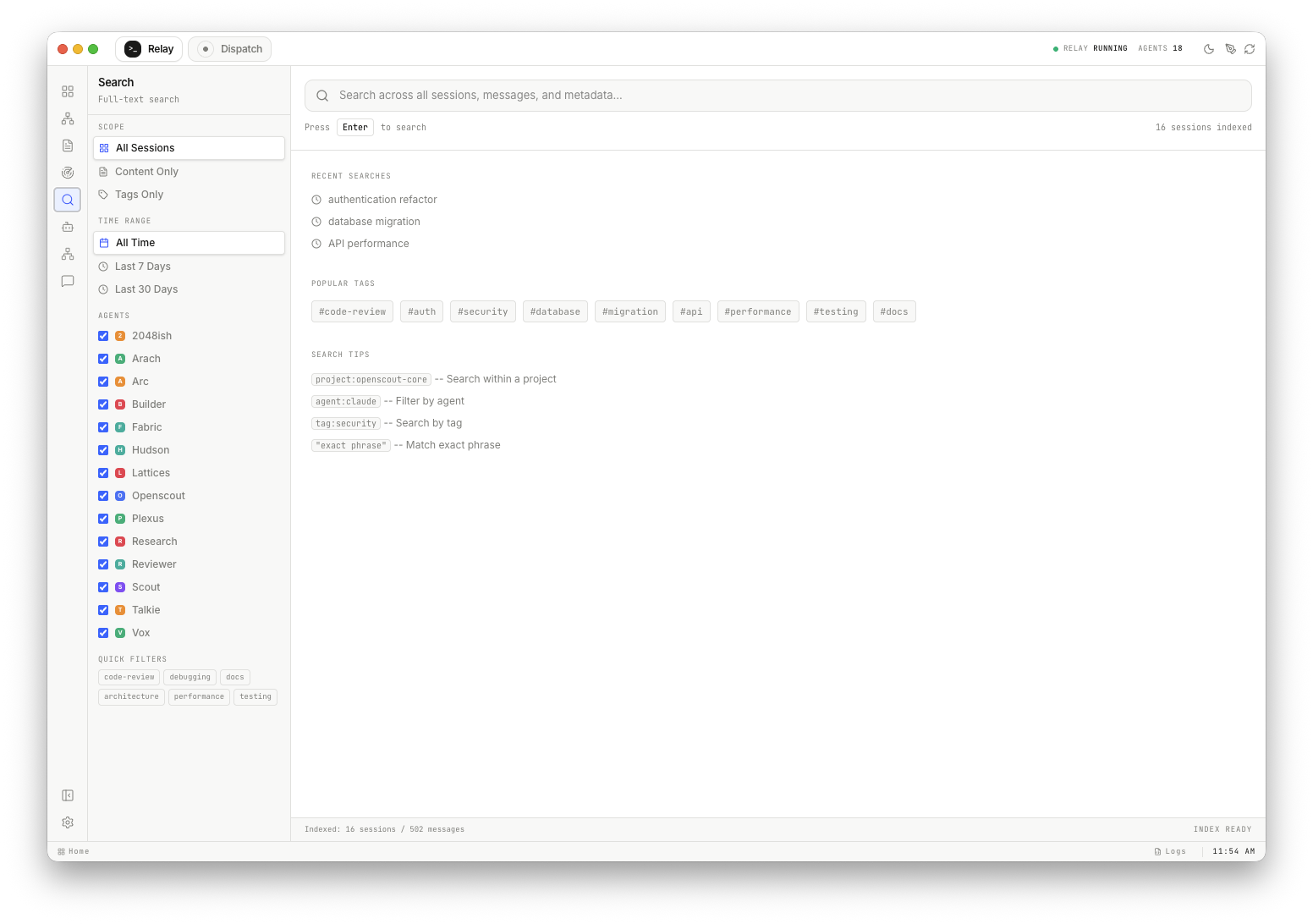Apply the debugging quick filter

coord(190,677)
